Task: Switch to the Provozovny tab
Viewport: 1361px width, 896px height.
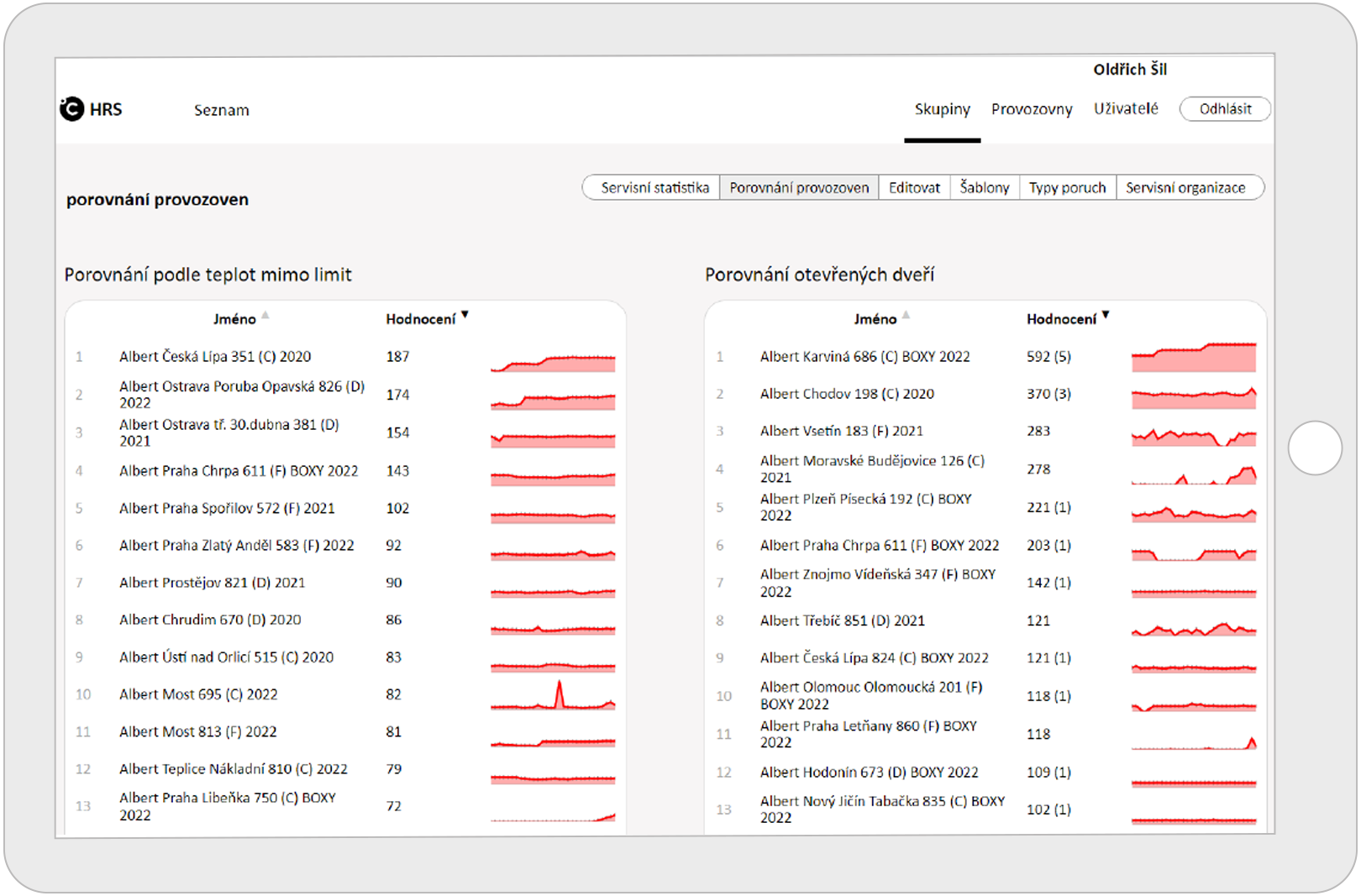Action: coord(1032,109)
